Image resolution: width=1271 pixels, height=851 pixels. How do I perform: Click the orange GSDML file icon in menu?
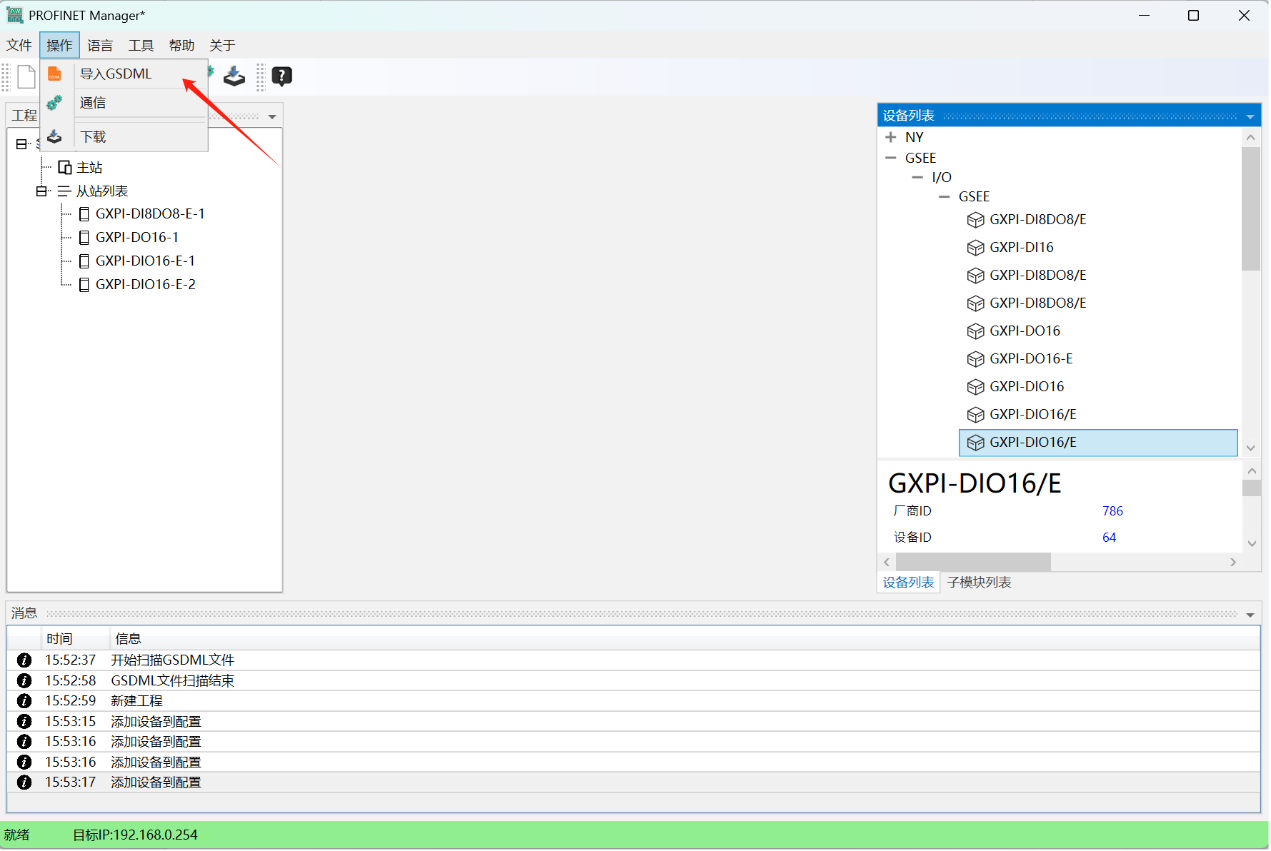55,74
